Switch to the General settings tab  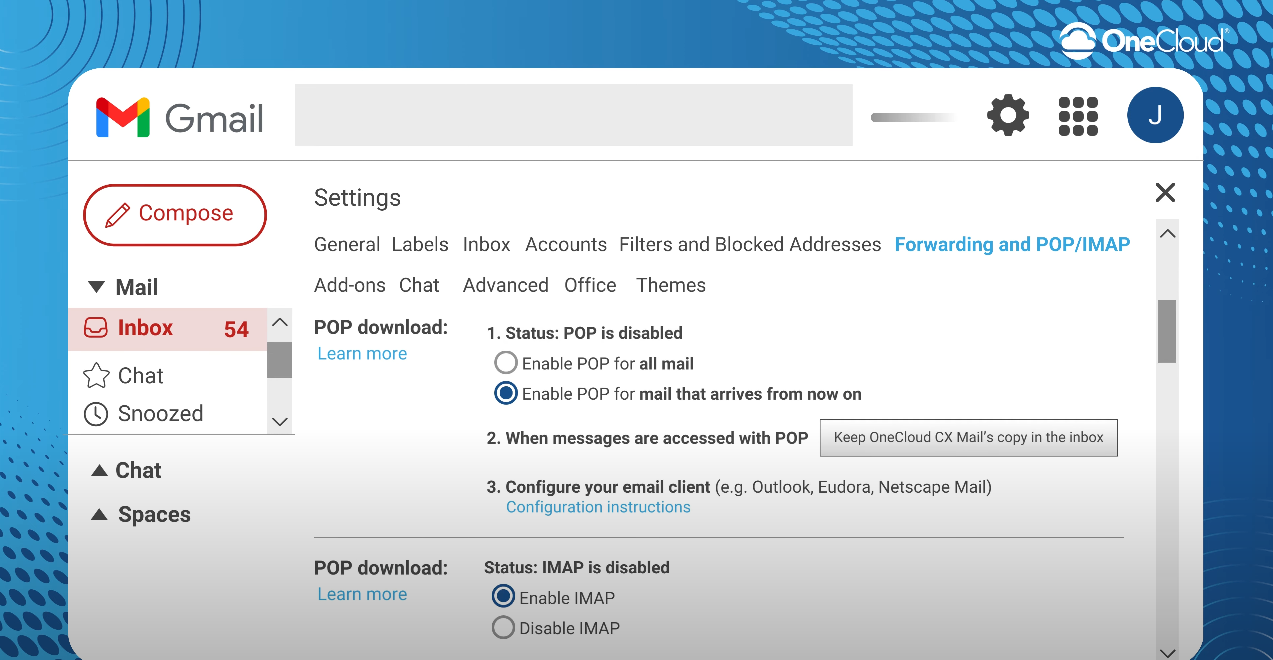pyautogui.click(x=347, y=245)
